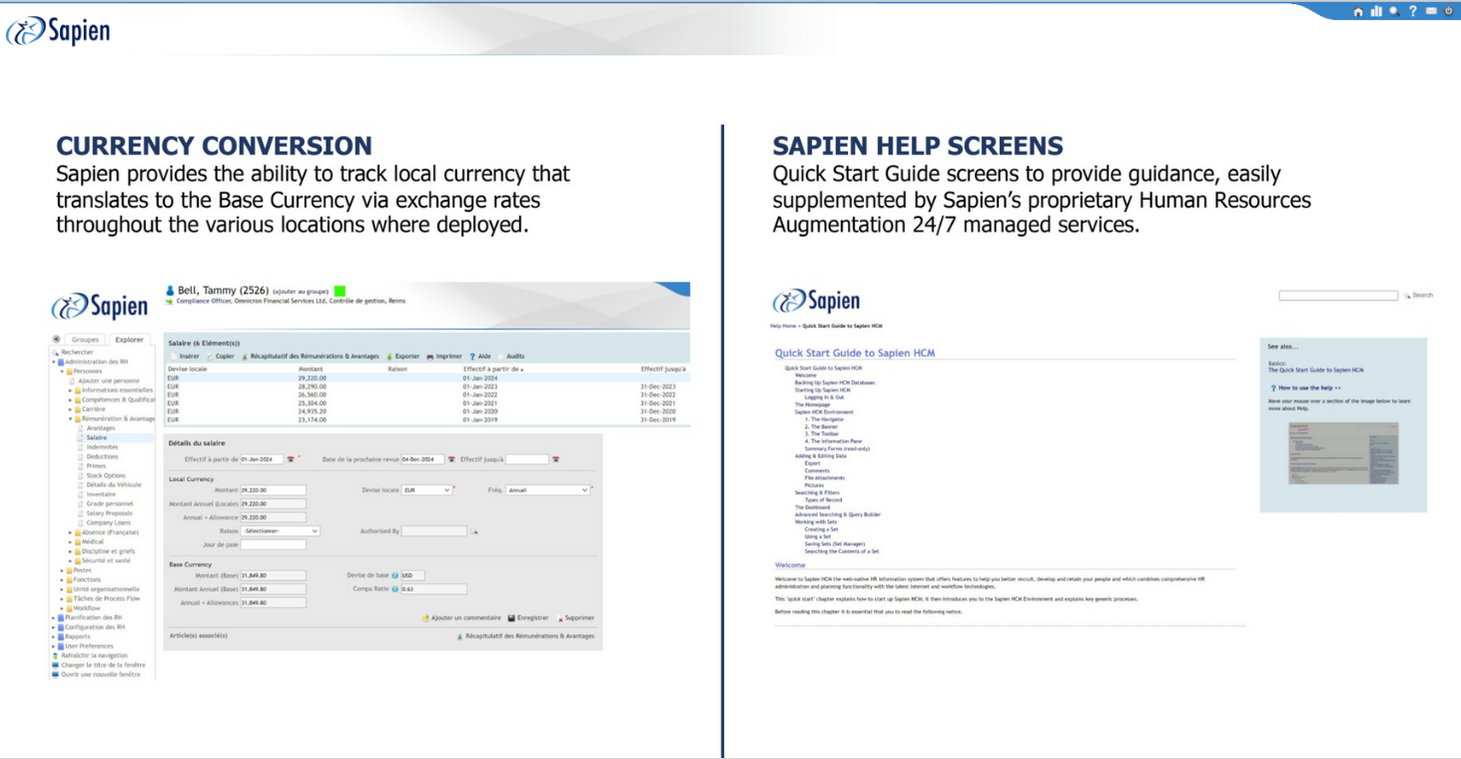Viewport: 1461px width, 759px height.
Task: Click the help search input field
Action: [1338, 295]
